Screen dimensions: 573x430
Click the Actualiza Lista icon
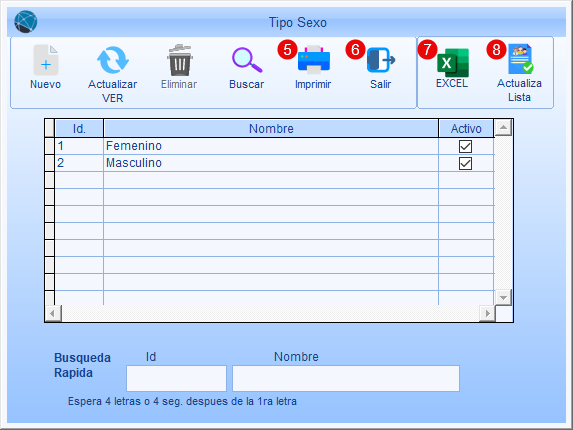(520, 59)
